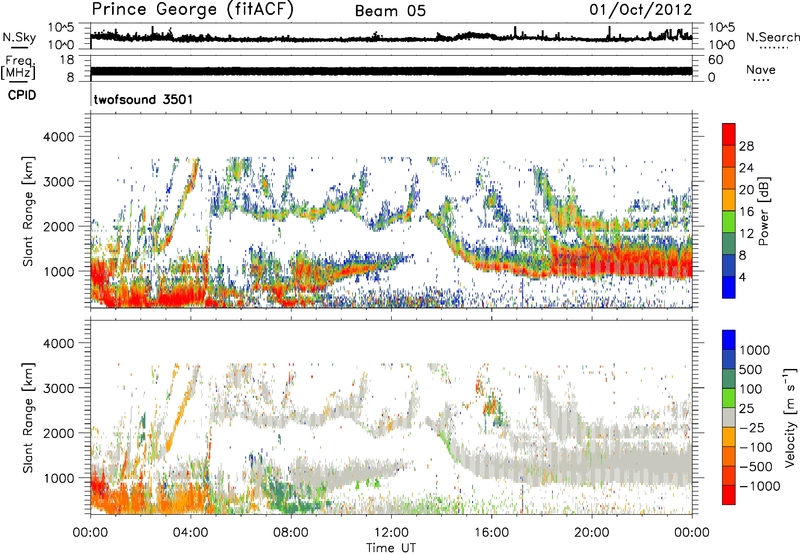Click the '04:00' time tick label
Viewport: 800px width, 554px height.
click(x=191, y=533)
